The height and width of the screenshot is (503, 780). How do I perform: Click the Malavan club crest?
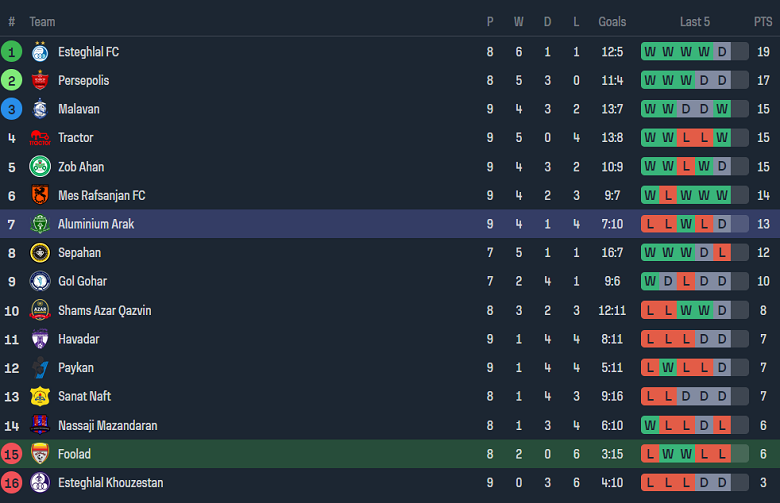pyautogui.click(x=40, y=109)
